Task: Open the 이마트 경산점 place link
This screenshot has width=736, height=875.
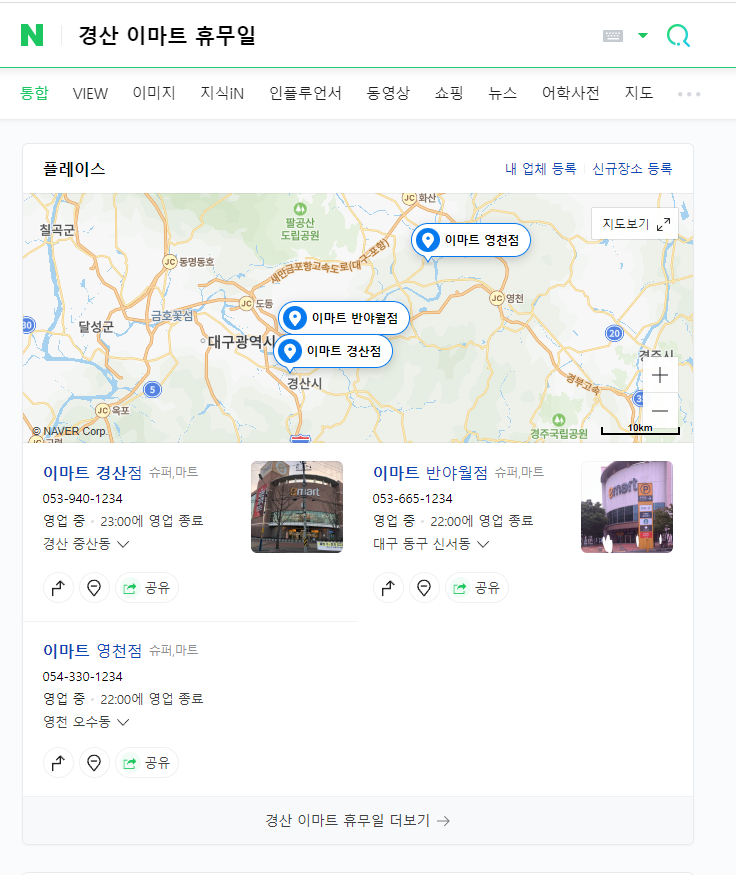Action: pyautogui.click(x=93, y=473)
